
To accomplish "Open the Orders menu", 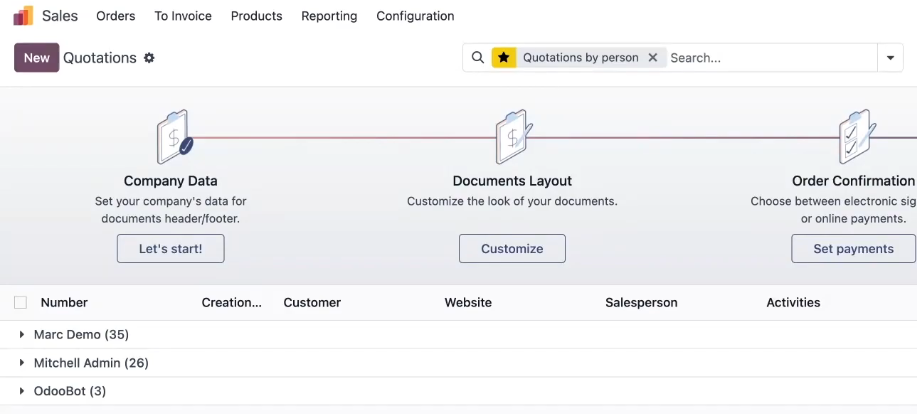I will [x=116, y=16].
